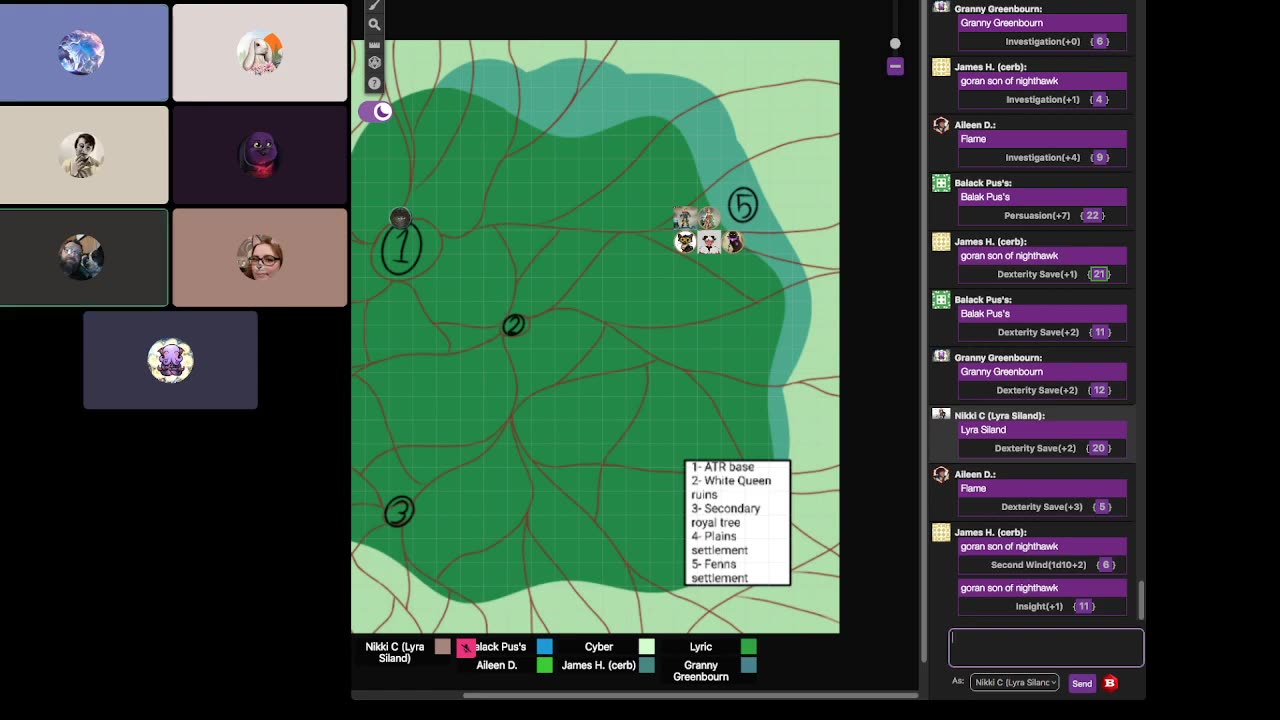Click Nikki C avatar beside Lyra Siland roll

941,416
